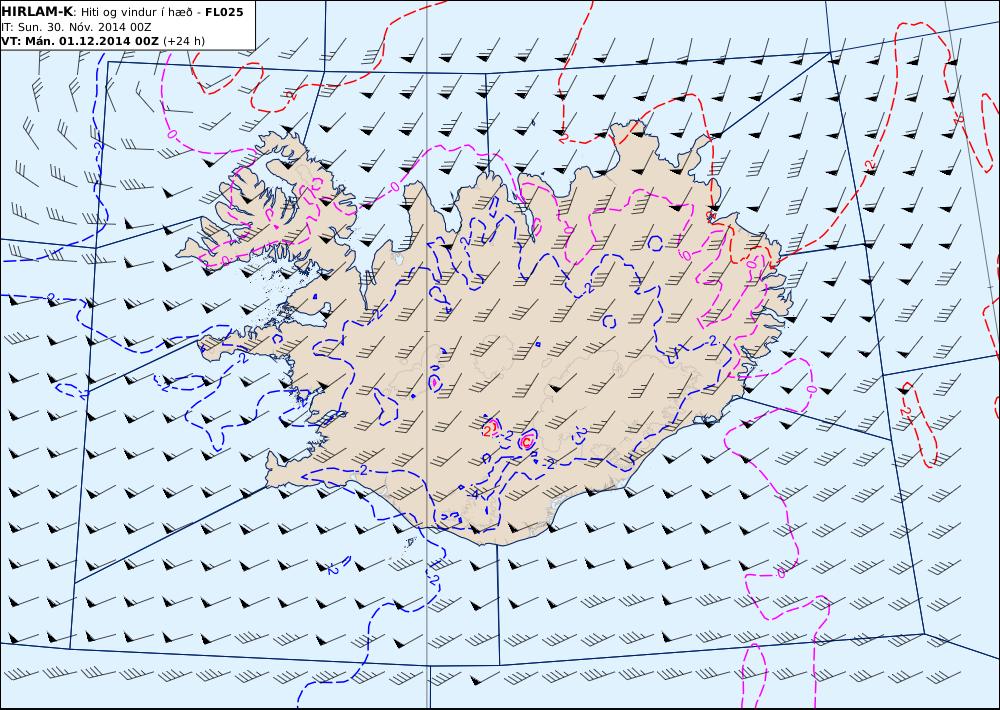Click the FL025 flight level label

(x=224, y=12)
